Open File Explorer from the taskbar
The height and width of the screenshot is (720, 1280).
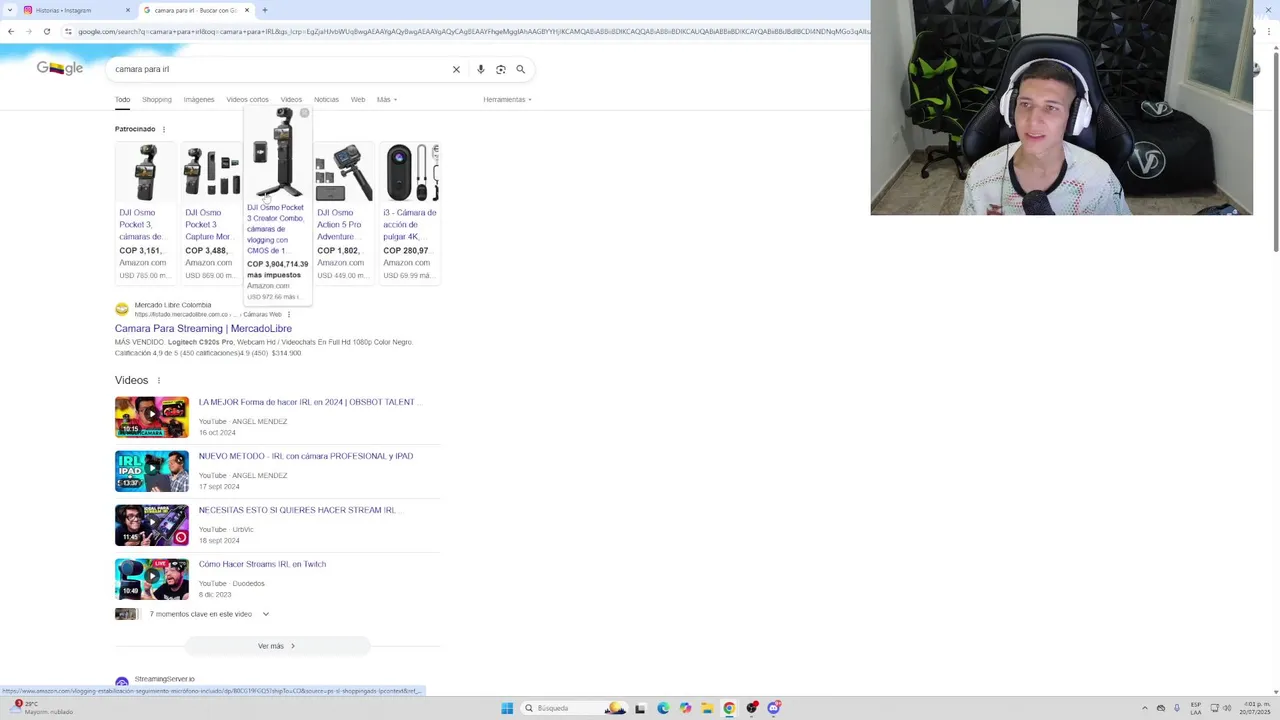[707, 708]
